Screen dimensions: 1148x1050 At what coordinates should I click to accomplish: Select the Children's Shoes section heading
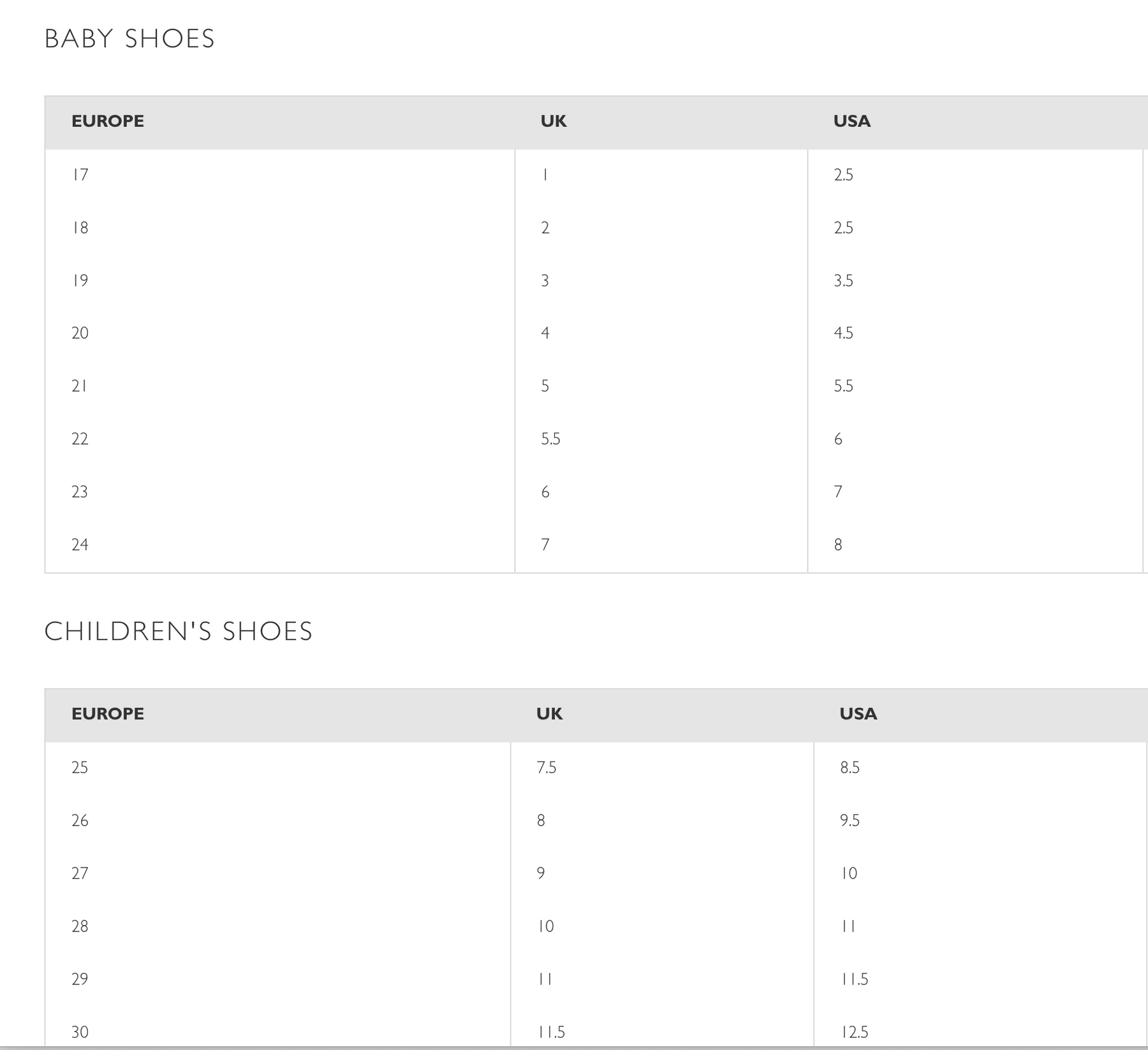click(x=179, y=632)
